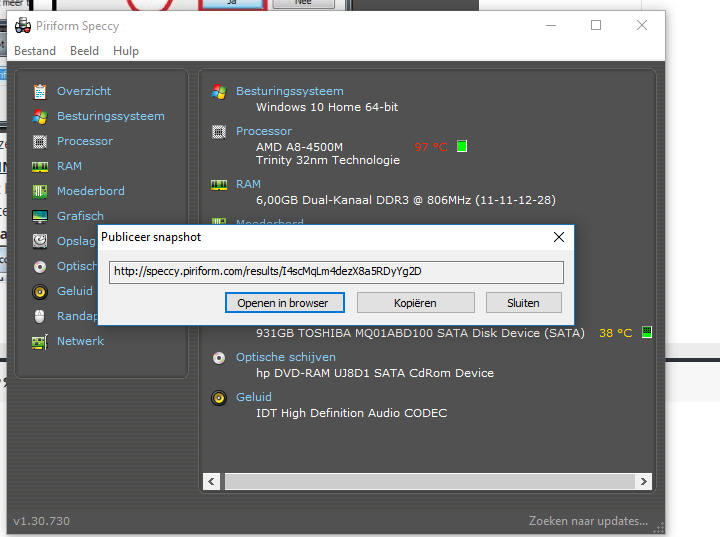Select the Grafisch monitor icon in sidebar
Image resolution: width=720 pixels, height=537 pixels.
point(40,216)
